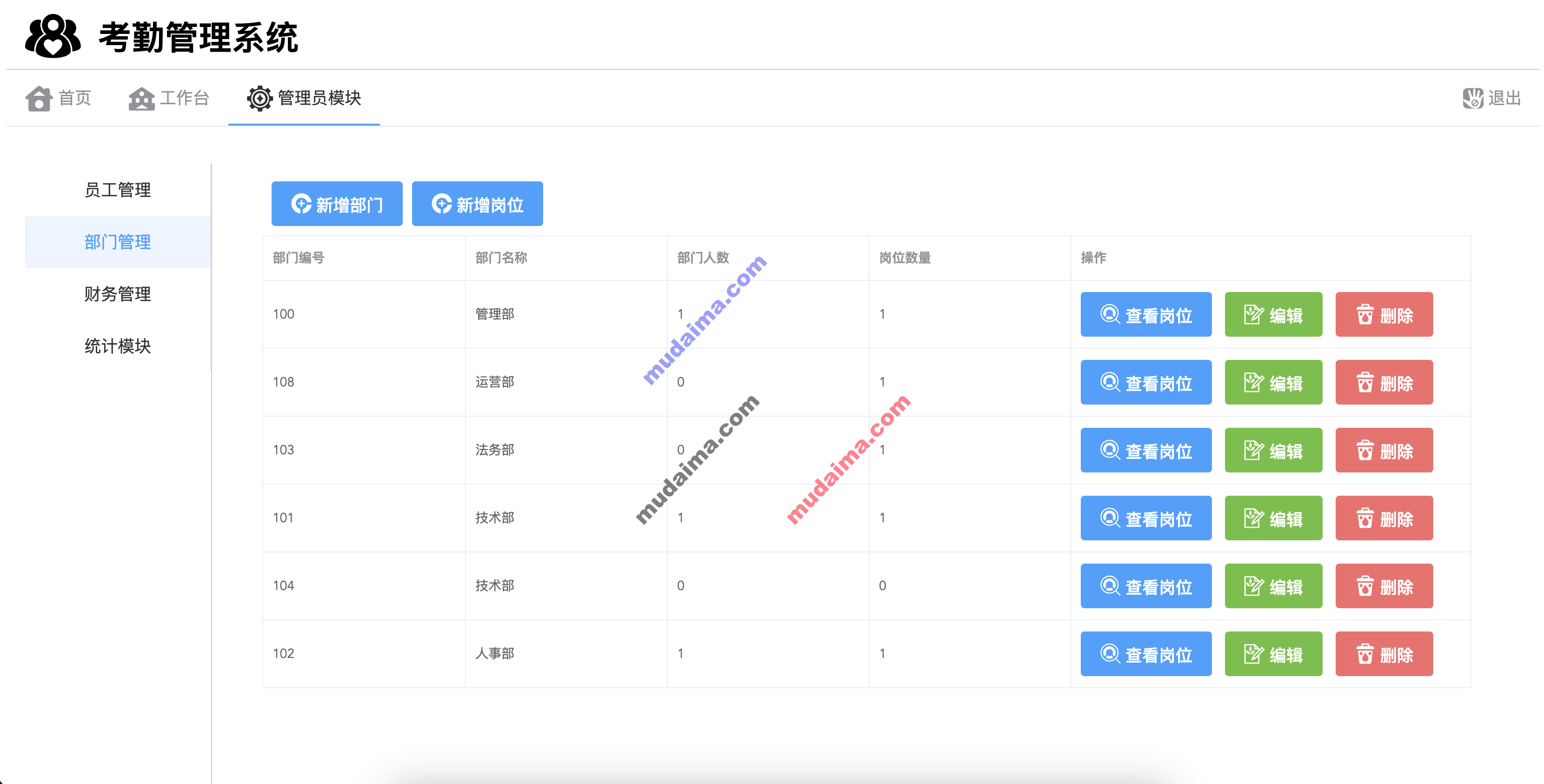Click the magnifier icon in row 100
The width and height of the screenshot is (1544, 784).
tap(1110, 314)
